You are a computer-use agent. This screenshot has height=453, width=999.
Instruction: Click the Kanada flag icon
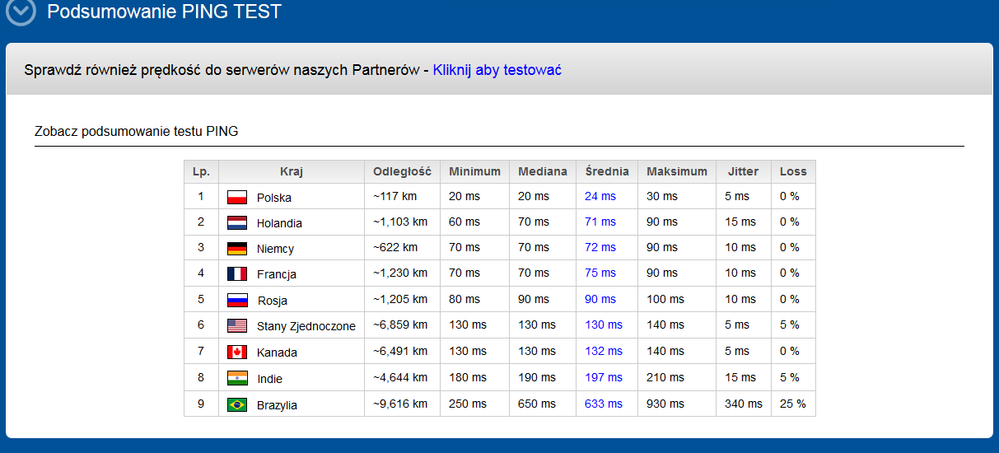tap(237, 352)
